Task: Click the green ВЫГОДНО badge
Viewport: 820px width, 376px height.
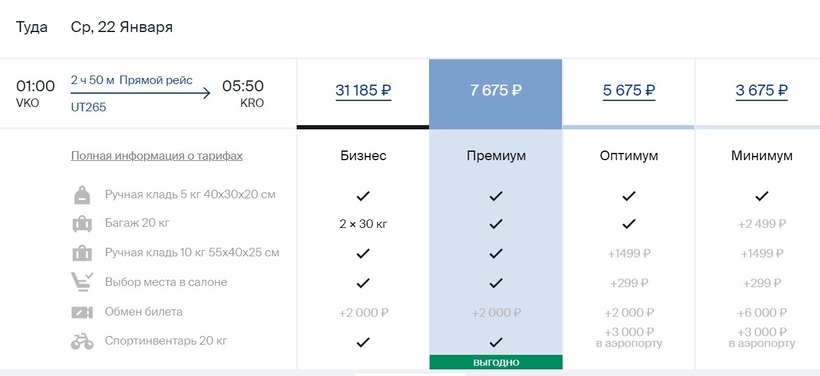Action: [496, 362]
